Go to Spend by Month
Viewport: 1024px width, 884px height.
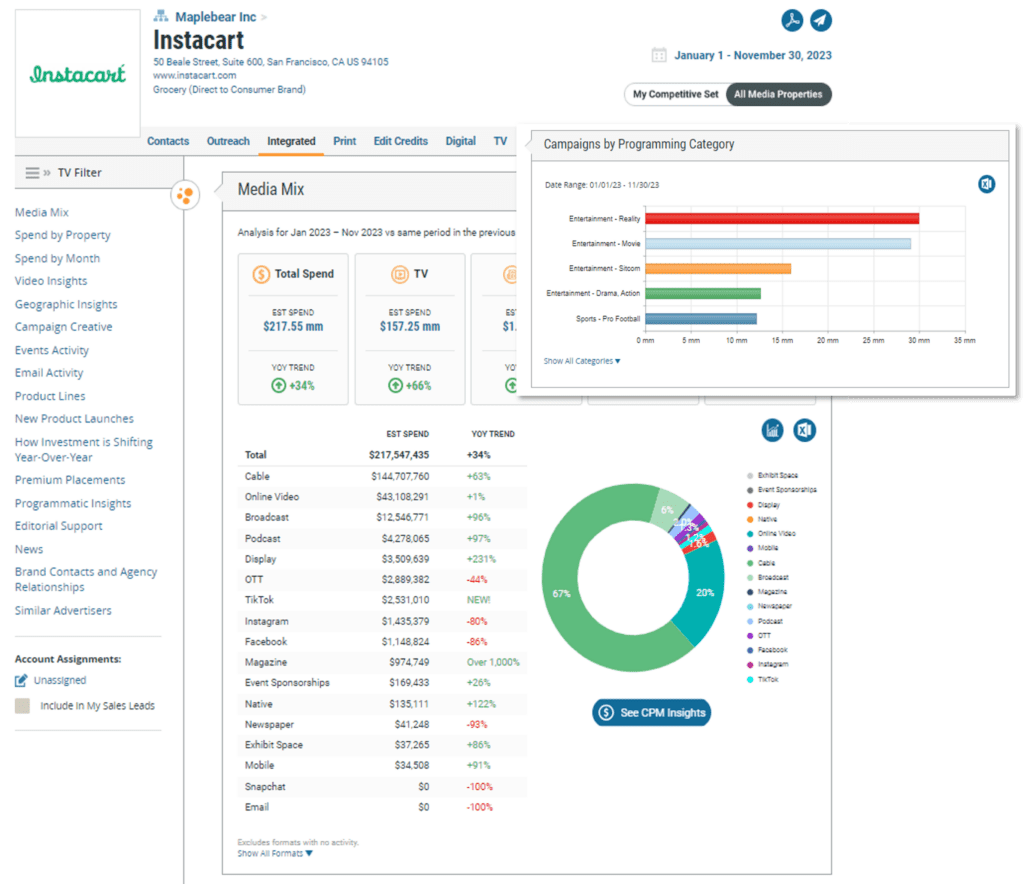coord(57,259)
